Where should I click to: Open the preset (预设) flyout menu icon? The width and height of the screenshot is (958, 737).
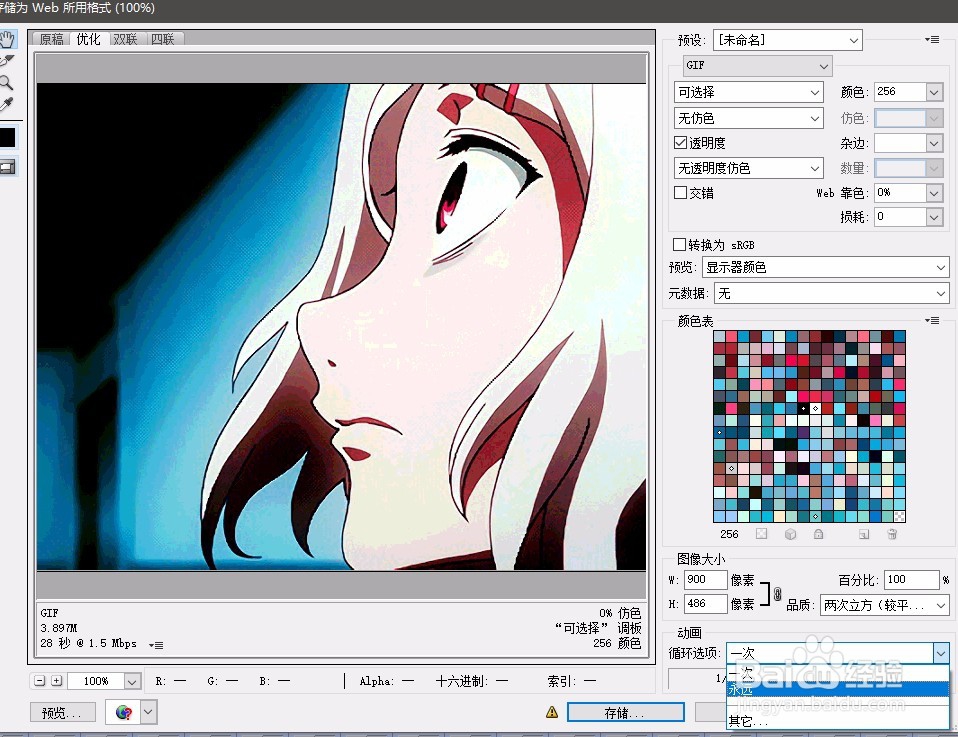click(932, 40)
